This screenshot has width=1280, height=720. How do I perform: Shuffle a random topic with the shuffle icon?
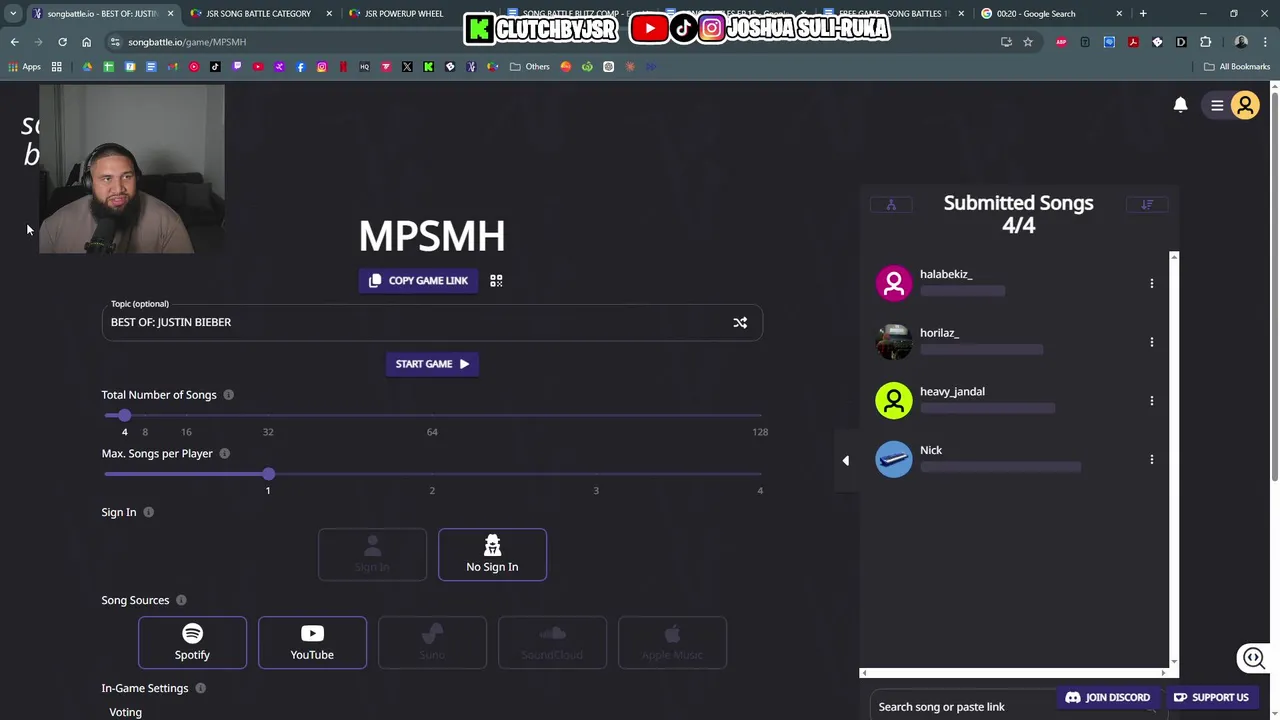pos(740,323)
